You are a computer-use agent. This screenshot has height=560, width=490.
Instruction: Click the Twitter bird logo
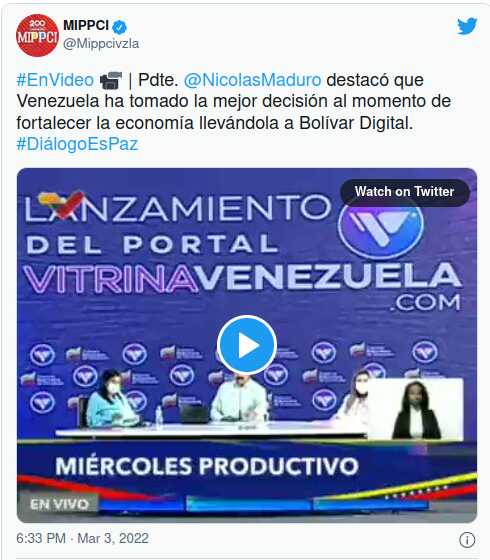click(467, 26)
